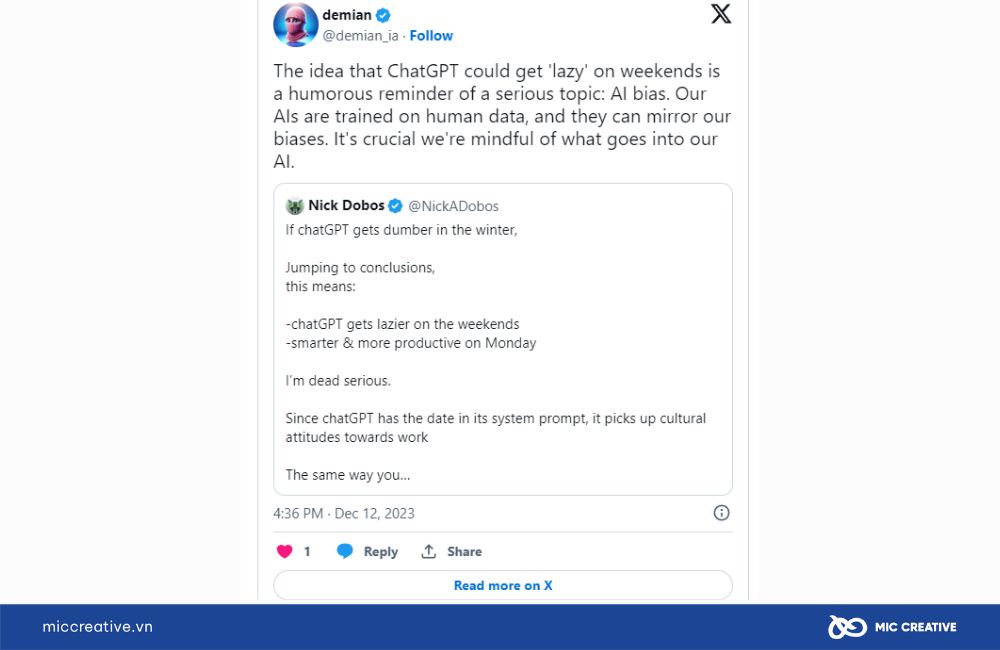This screenshot has height=650, width=1000.
Task: Click the demian display name
Action: click(x=347, y=15)
